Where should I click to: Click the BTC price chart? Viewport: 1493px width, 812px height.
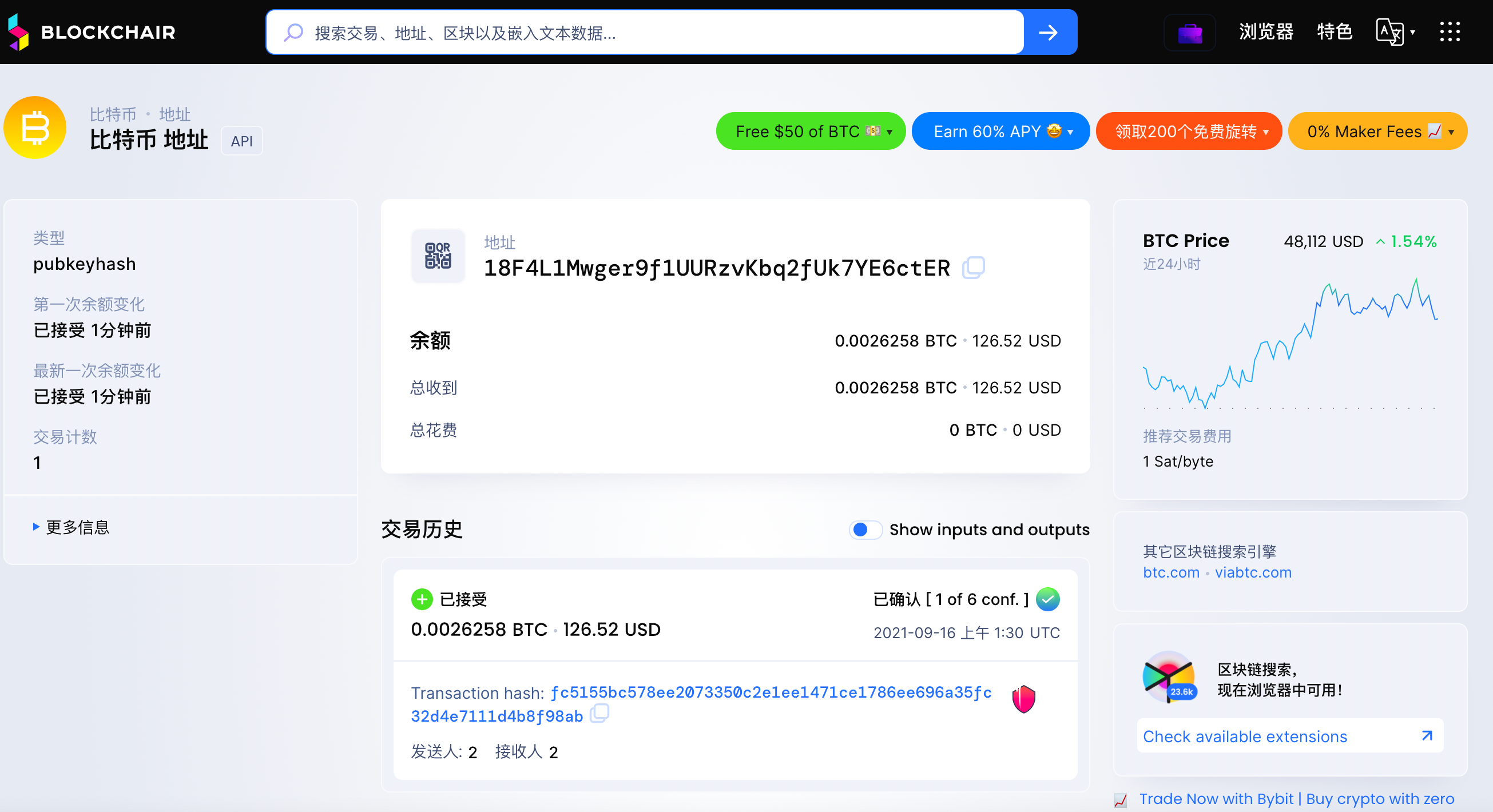1289,345
